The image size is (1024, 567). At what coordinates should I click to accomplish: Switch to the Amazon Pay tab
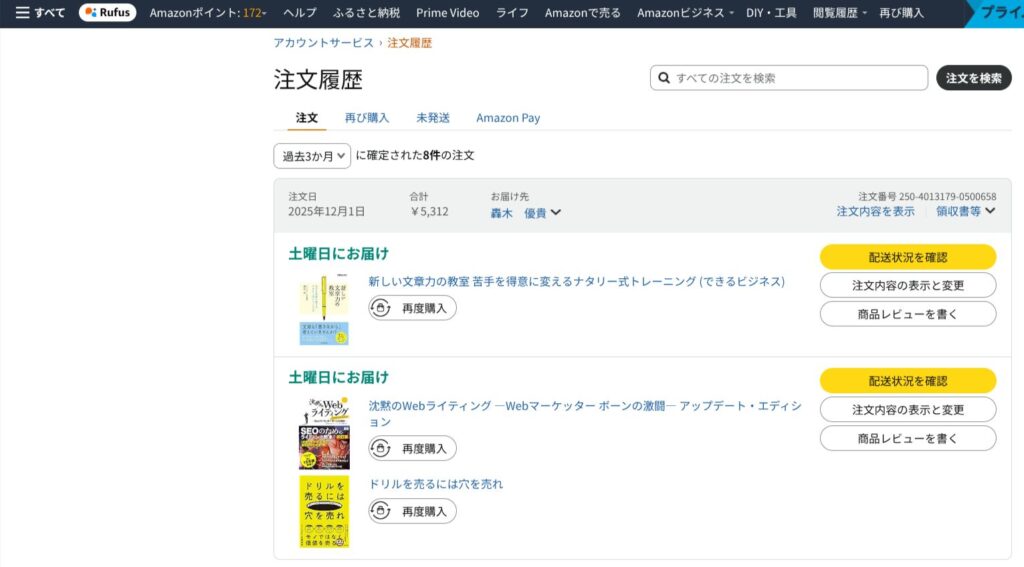pos(508,118)
